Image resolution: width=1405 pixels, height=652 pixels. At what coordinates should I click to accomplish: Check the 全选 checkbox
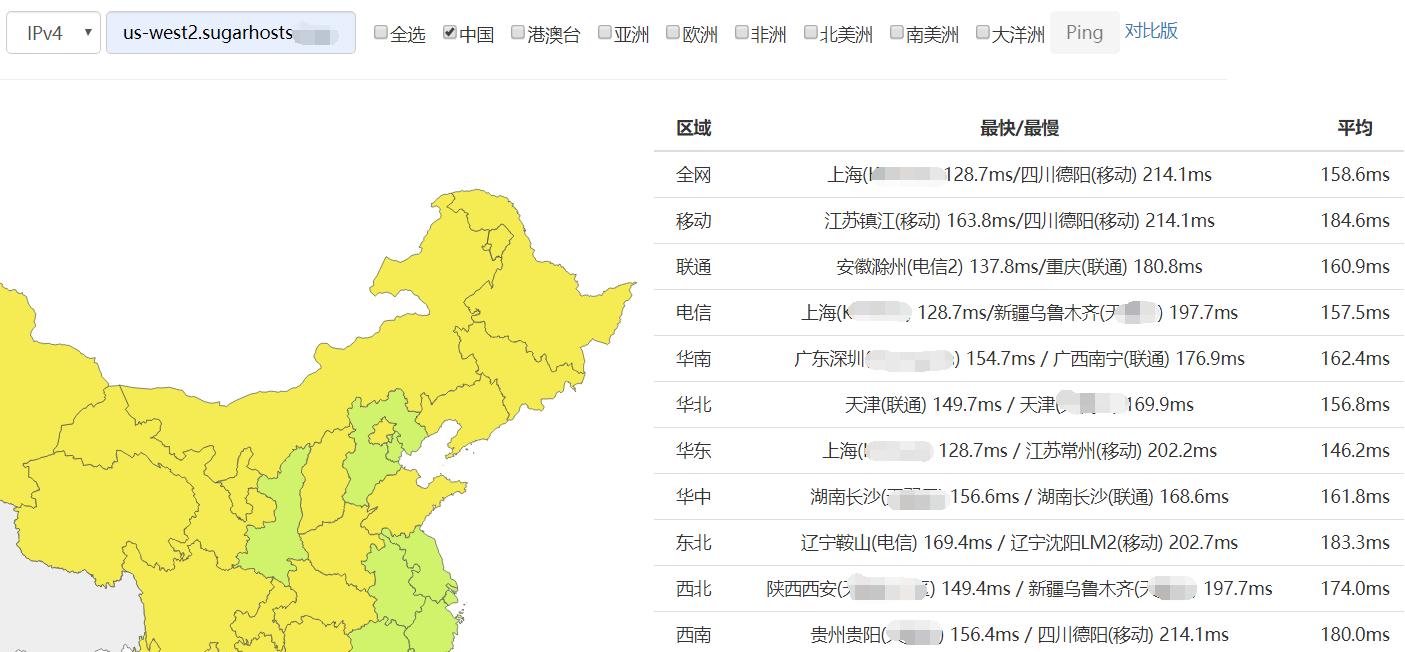tap(380, 31)
